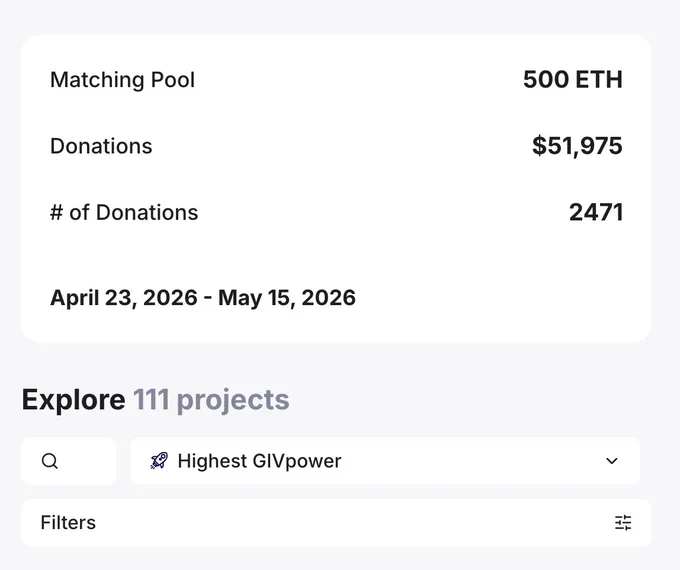This screenshot has width=680, height=570.
Task: Click the 111 projects count text
Action: (x=211, y=400)
